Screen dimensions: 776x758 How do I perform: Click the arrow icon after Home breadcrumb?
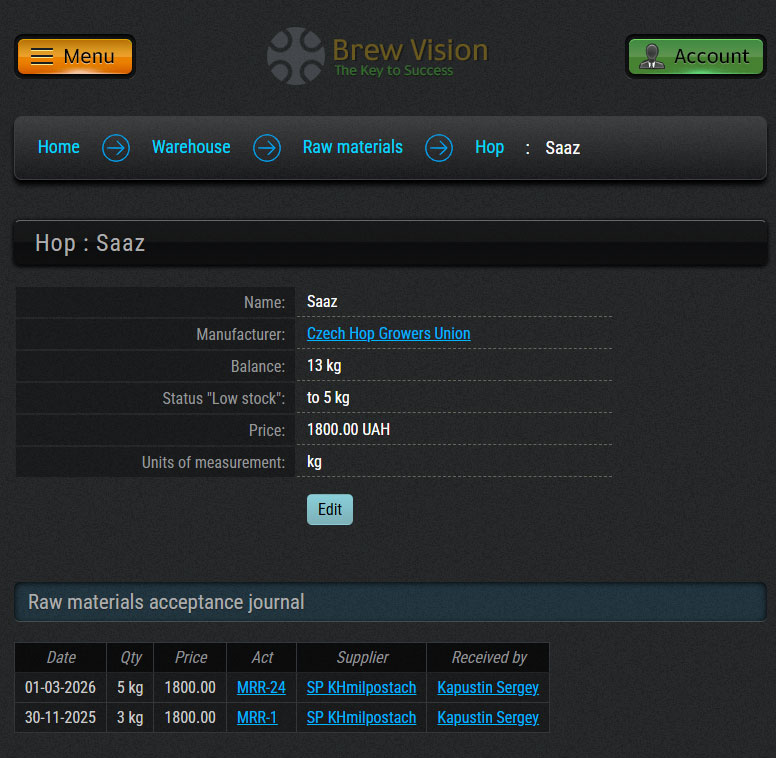point(116,148)
